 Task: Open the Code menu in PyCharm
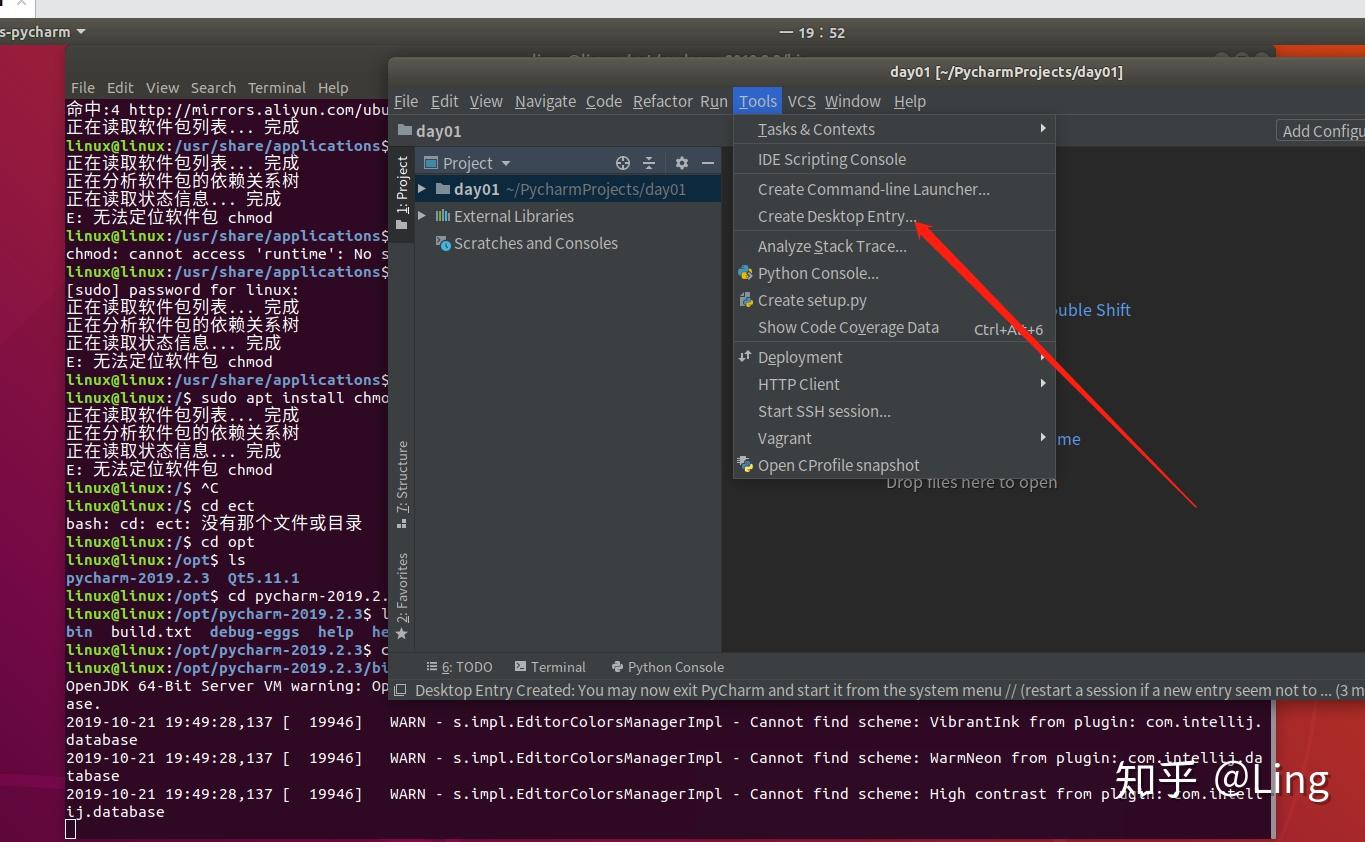point(604,101)
